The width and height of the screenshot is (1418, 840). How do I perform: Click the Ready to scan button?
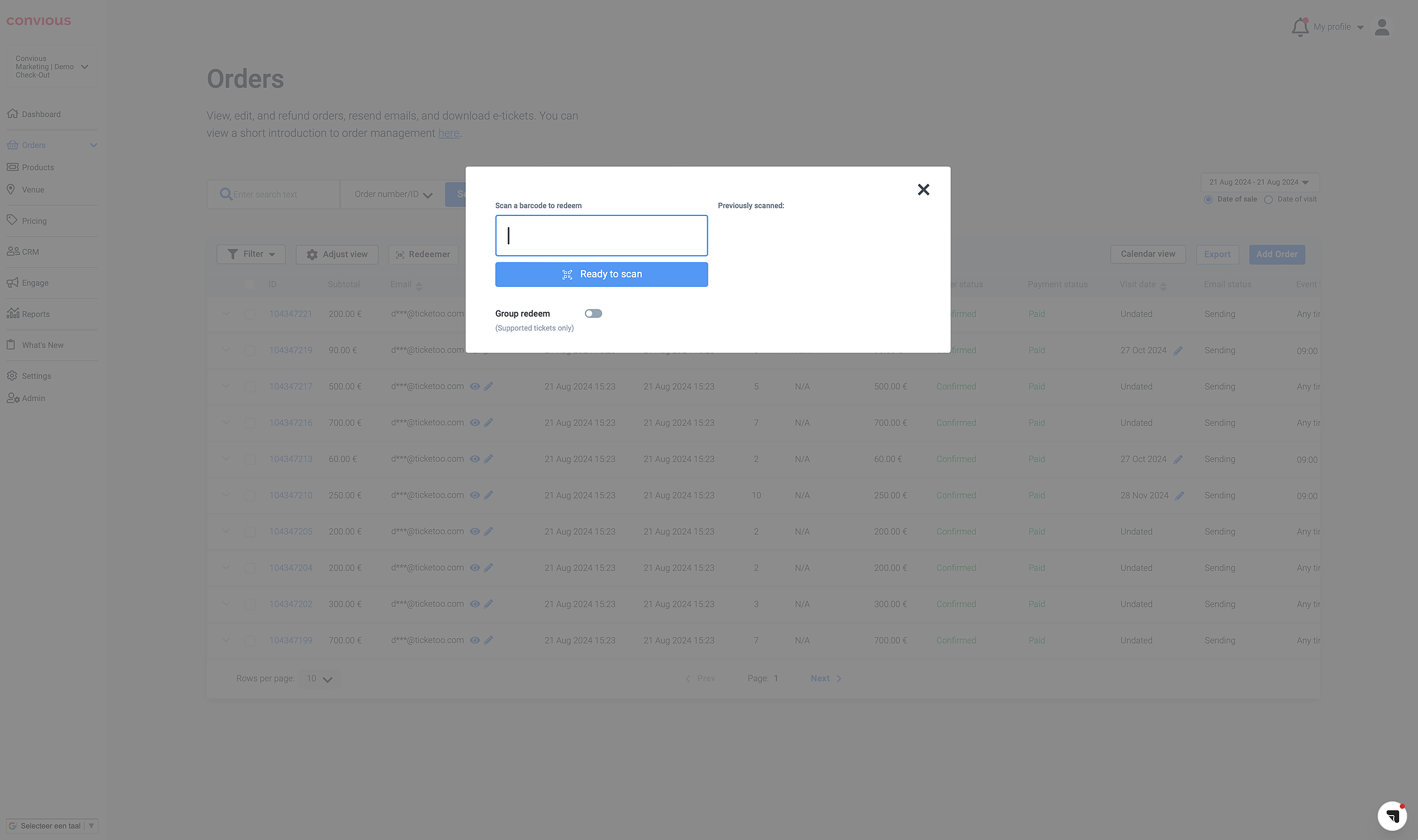[x=600, y=275]
